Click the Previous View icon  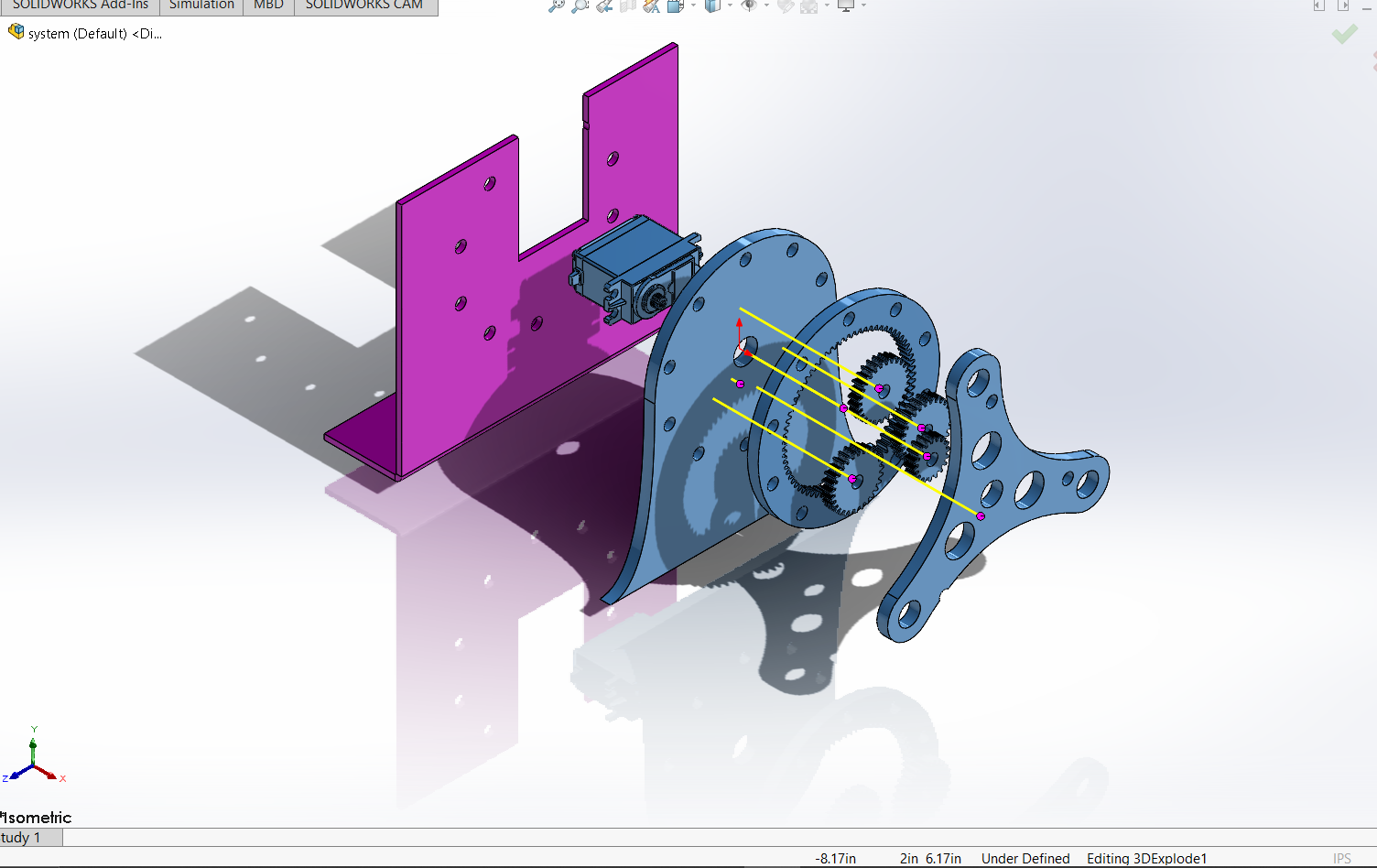click(604, 5)
